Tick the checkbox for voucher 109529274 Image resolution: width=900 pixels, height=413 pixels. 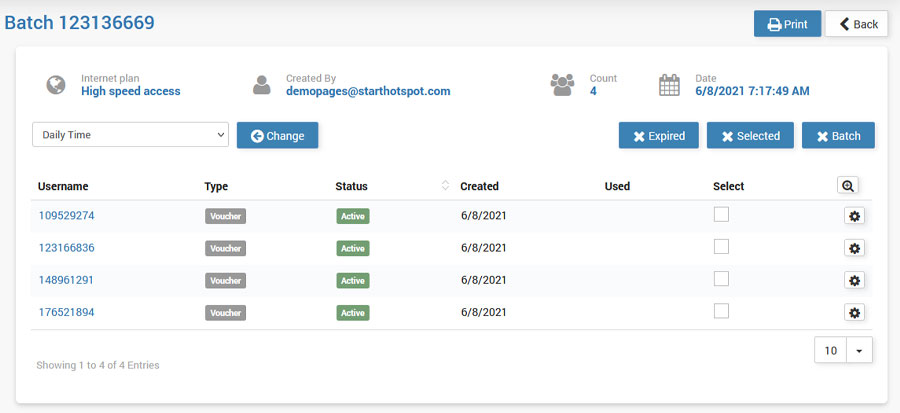[721, 214]
